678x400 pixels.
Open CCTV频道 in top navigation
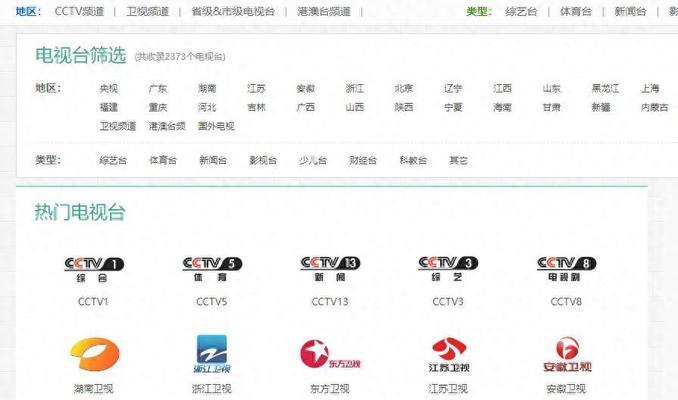coord(80,11)
